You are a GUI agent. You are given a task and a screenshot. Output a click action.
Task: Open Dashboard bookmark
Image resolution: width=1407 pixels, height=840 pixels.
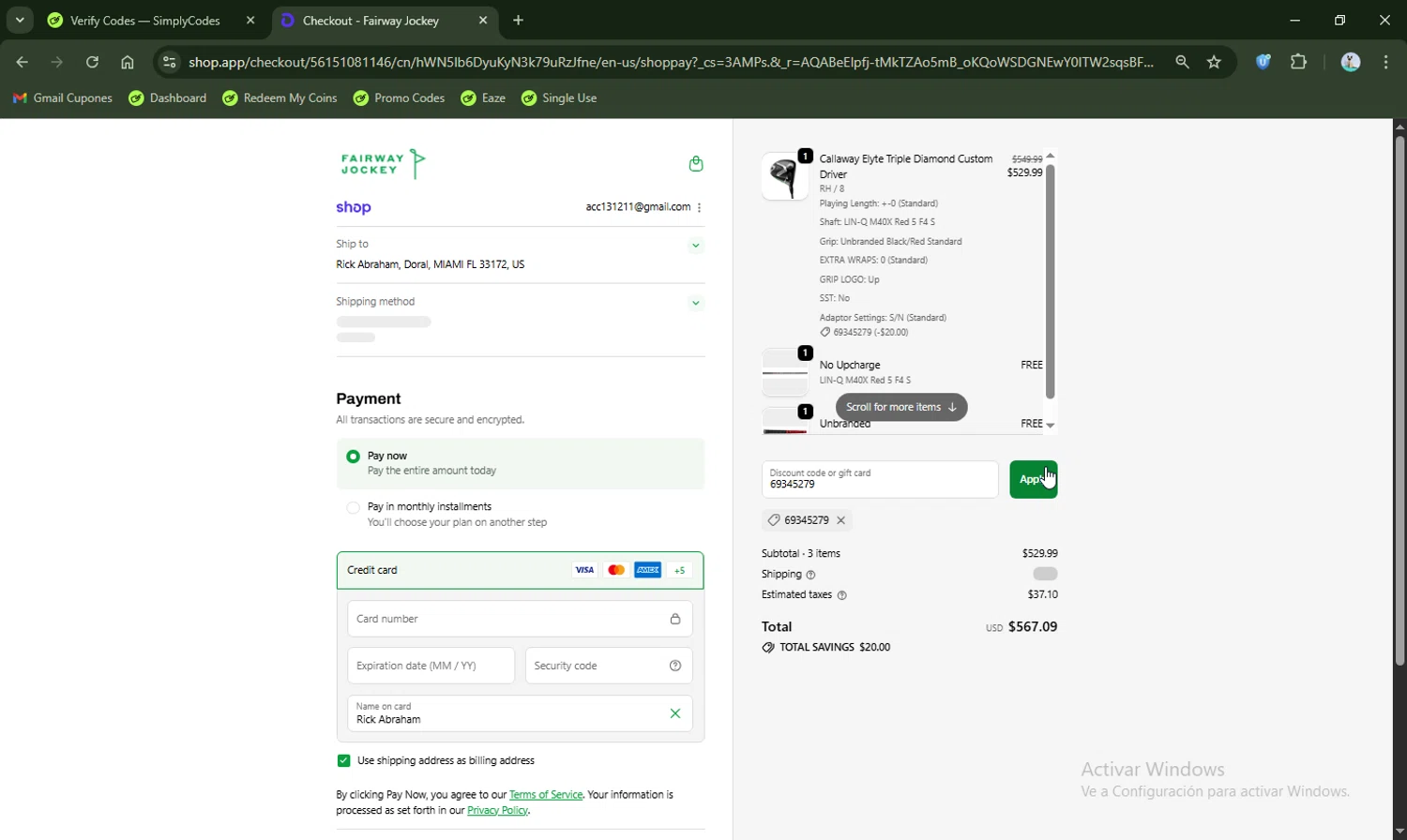click(x=168, y=98)
